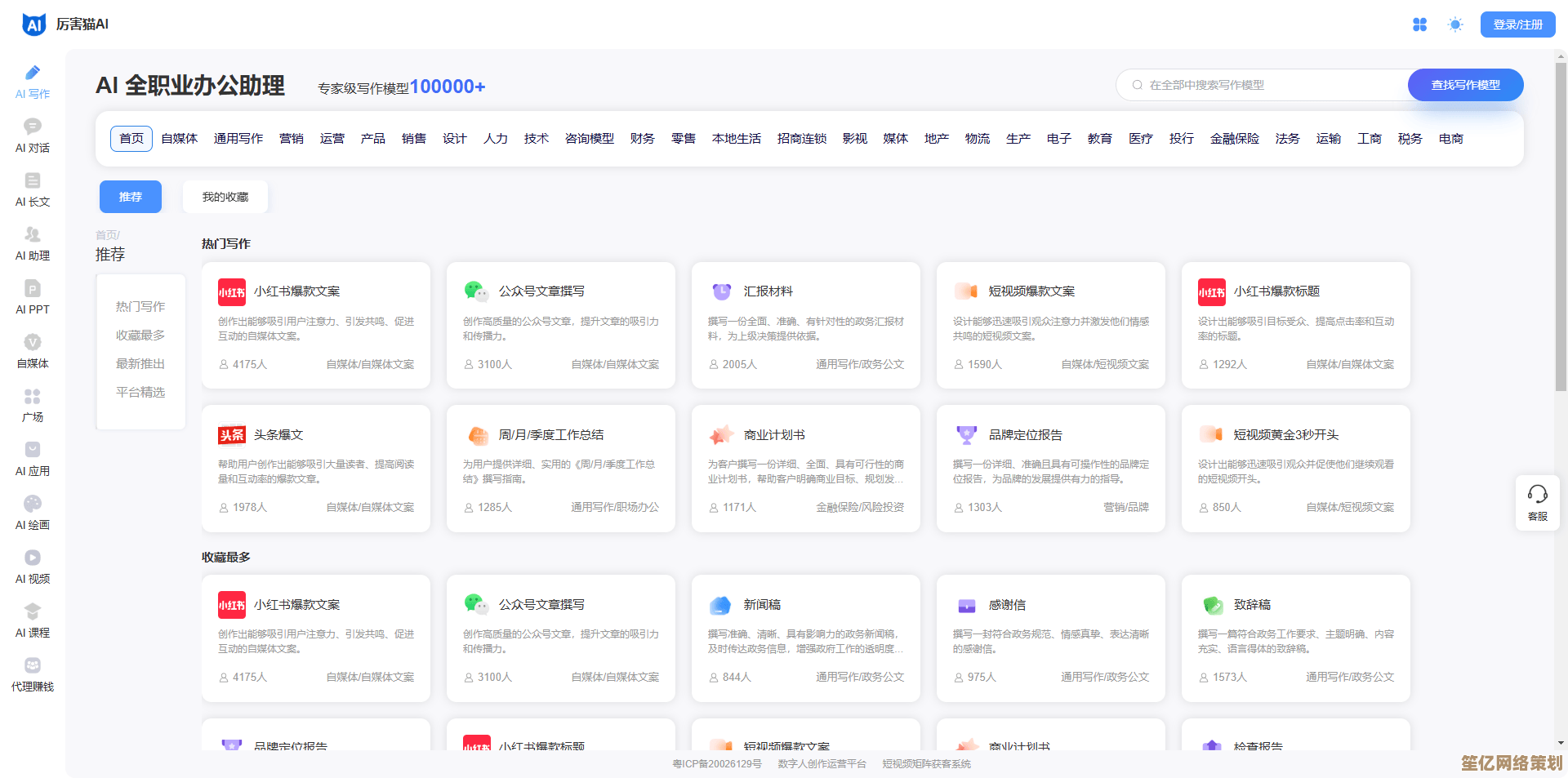
Task: Click the vertical page scrollbar
Action: click(1561, 229)
